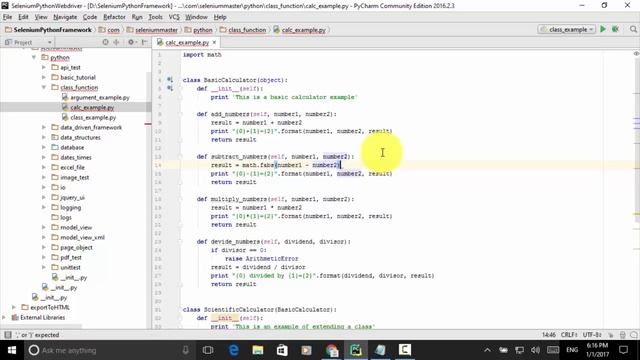Expand the data_driven_framework folder
Screen dimensions: 640x360
pyautogui.click(x=44, y=127)
